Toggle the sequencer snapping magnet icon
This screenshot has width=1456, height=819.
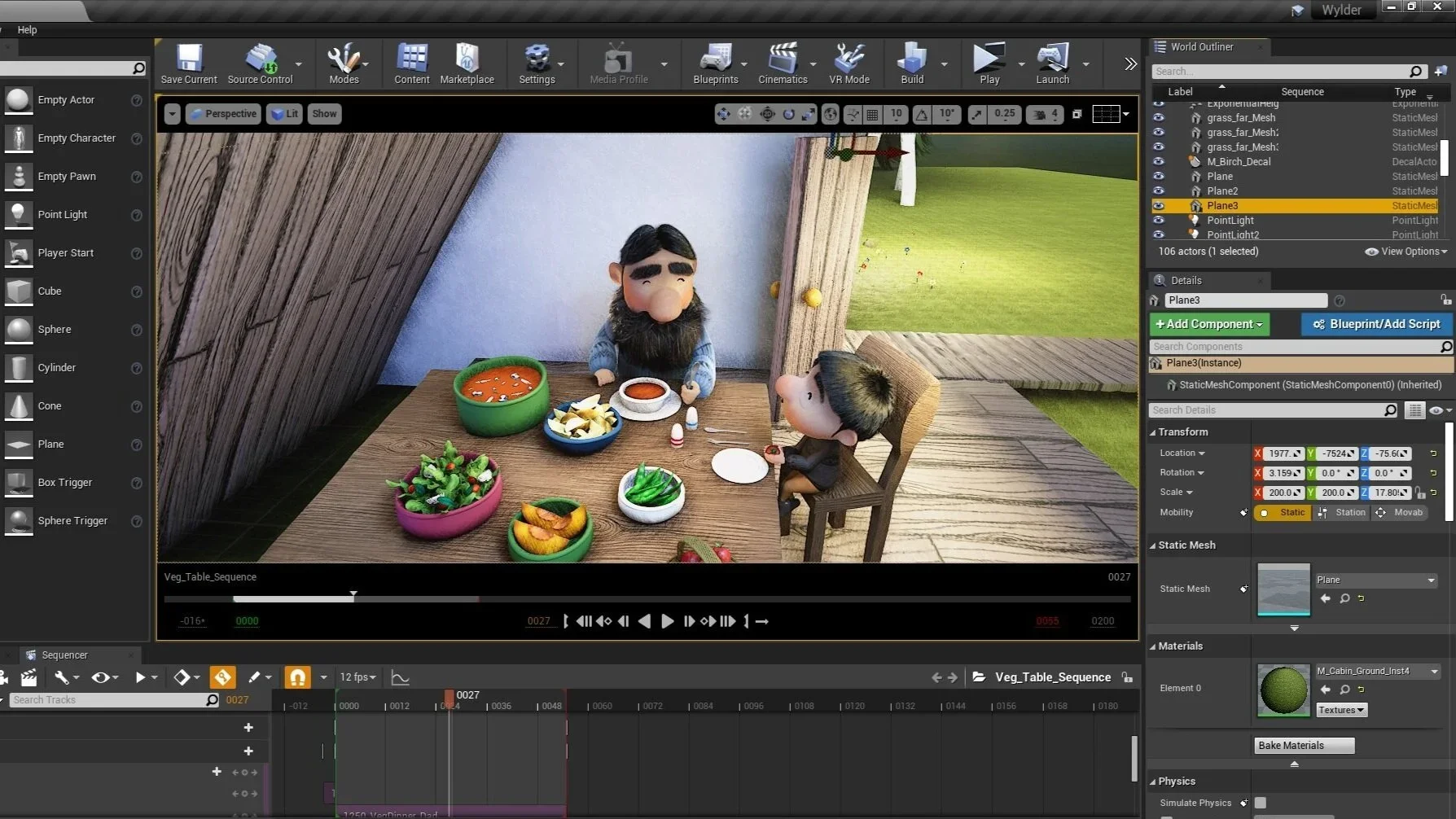click(297, 677)
